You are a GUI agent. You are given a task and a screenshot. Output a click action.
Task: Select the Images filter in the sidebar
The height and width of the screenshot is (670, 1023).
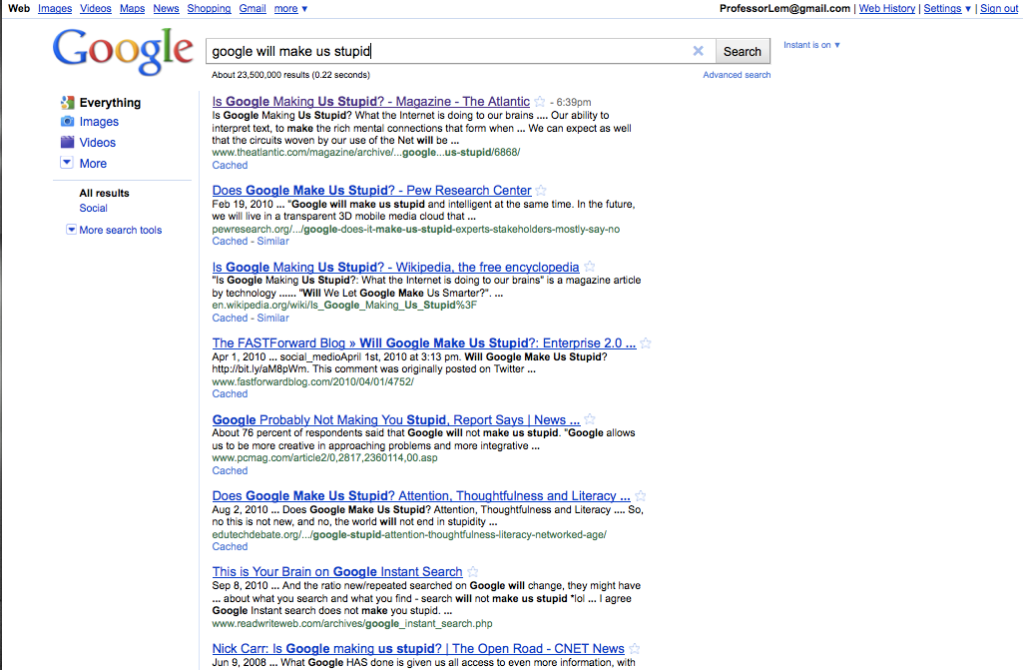[97, 121]
